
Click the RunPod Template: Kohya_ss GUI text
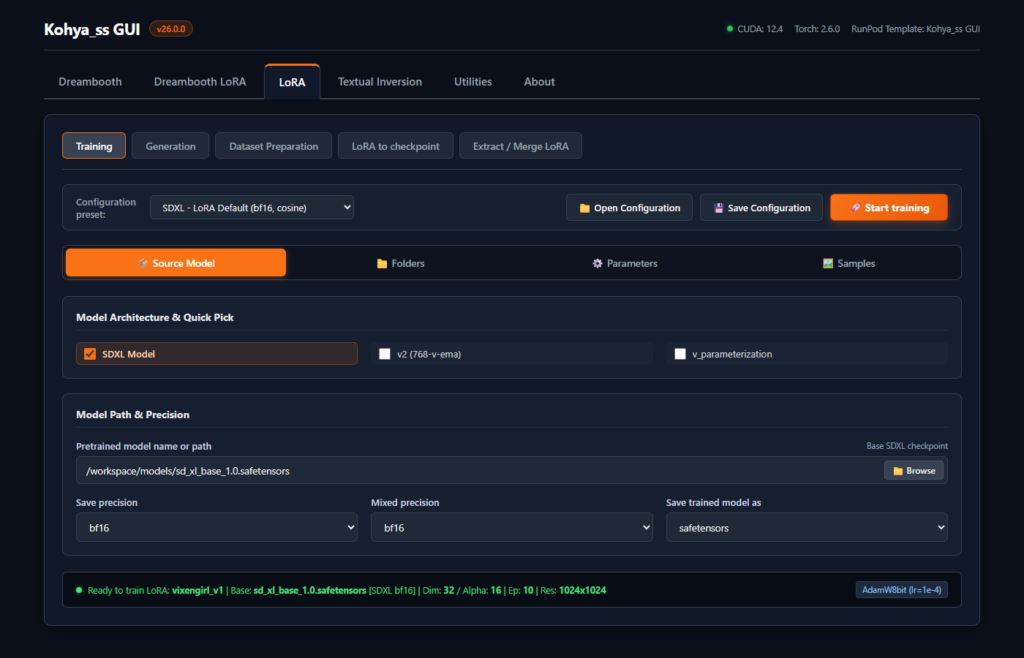click(916, 29)
